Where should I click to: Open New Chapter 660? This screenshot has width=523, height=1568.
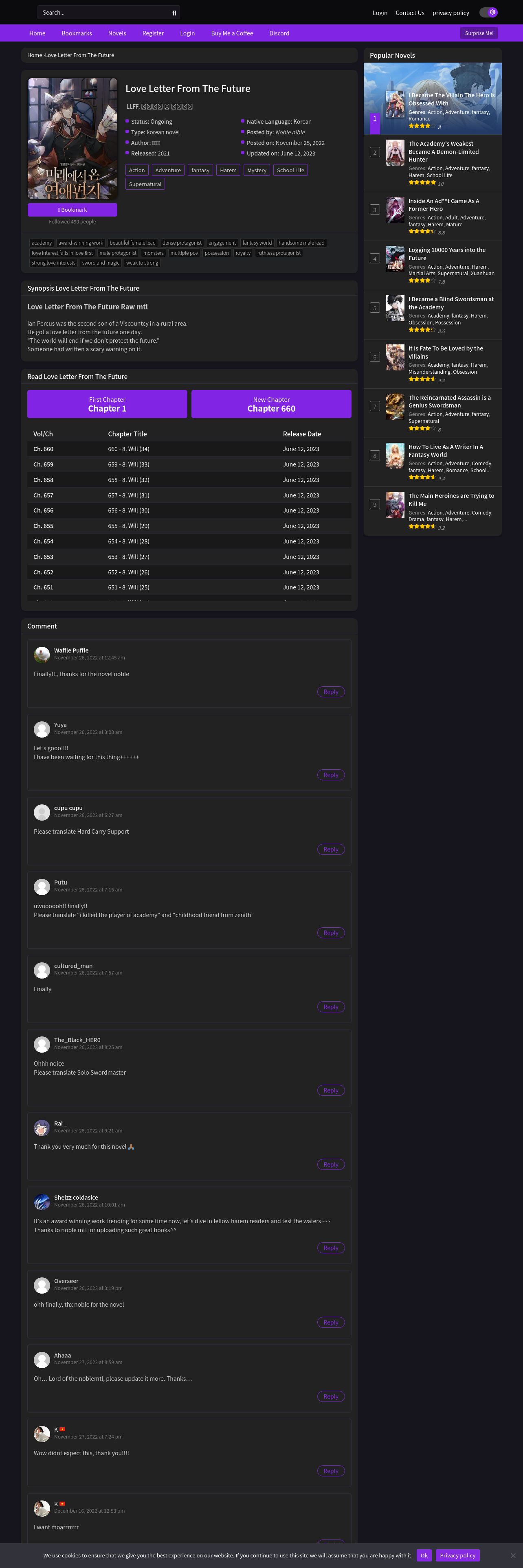[x=271, y=404]
